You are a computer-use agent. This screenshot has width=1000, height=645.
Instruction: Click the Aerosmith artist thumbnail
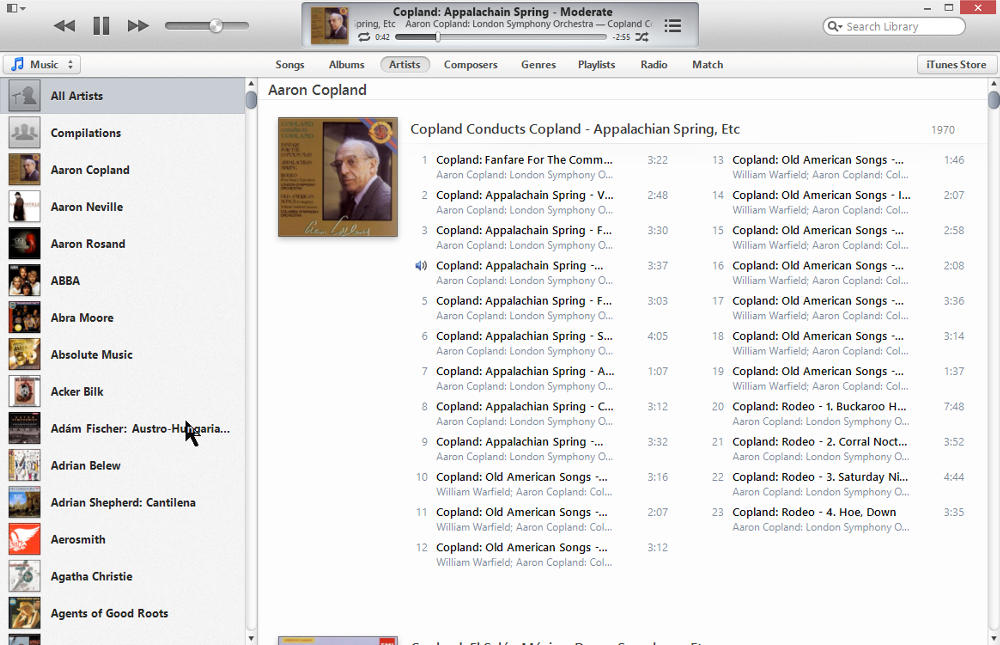(x=24, y=540)
